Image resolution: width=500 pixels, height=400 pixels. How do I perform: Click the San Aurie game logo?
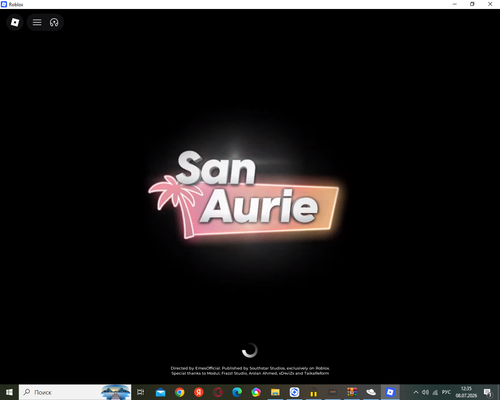click(x=244, y=194)
